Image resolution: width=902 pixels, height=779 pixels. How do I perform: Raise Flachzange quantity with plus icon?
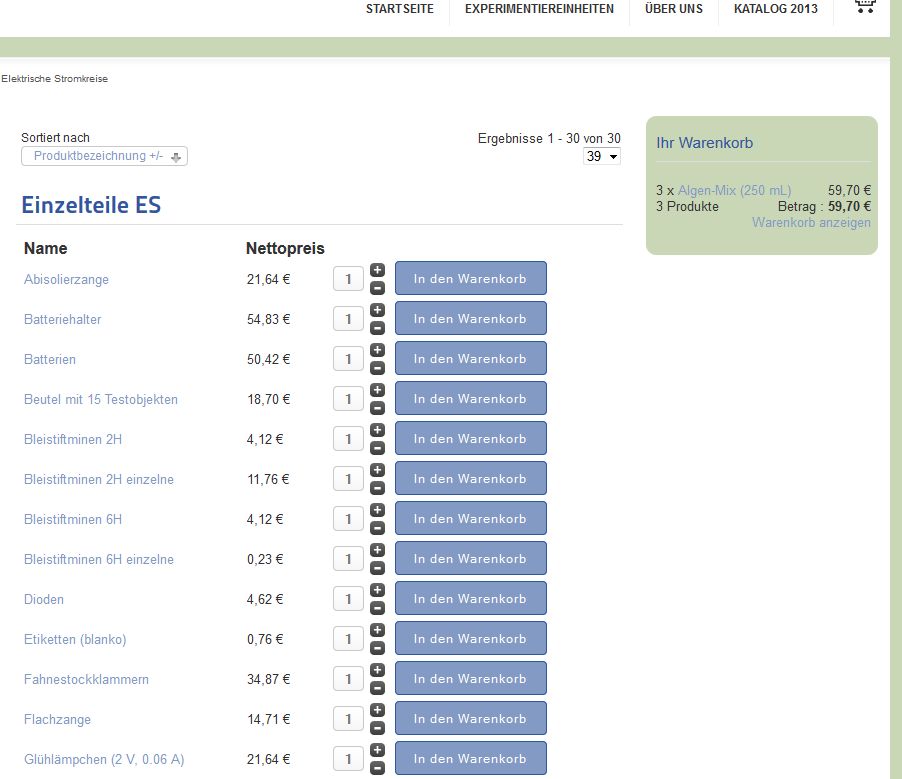[x=377, y=710]
